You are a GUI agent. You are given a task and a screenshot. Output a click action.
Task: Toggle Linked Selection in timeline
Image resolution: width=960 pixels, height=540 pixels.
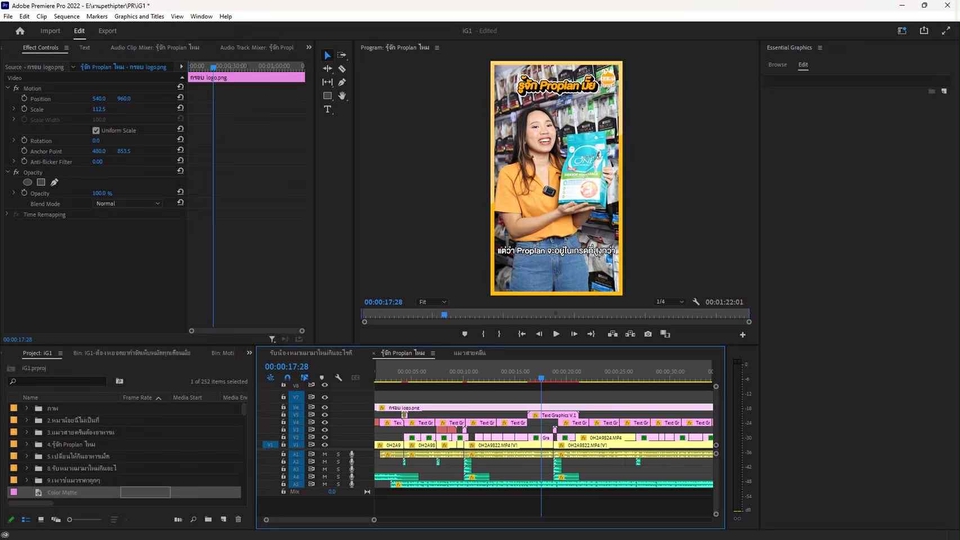[x=304, y=378]
